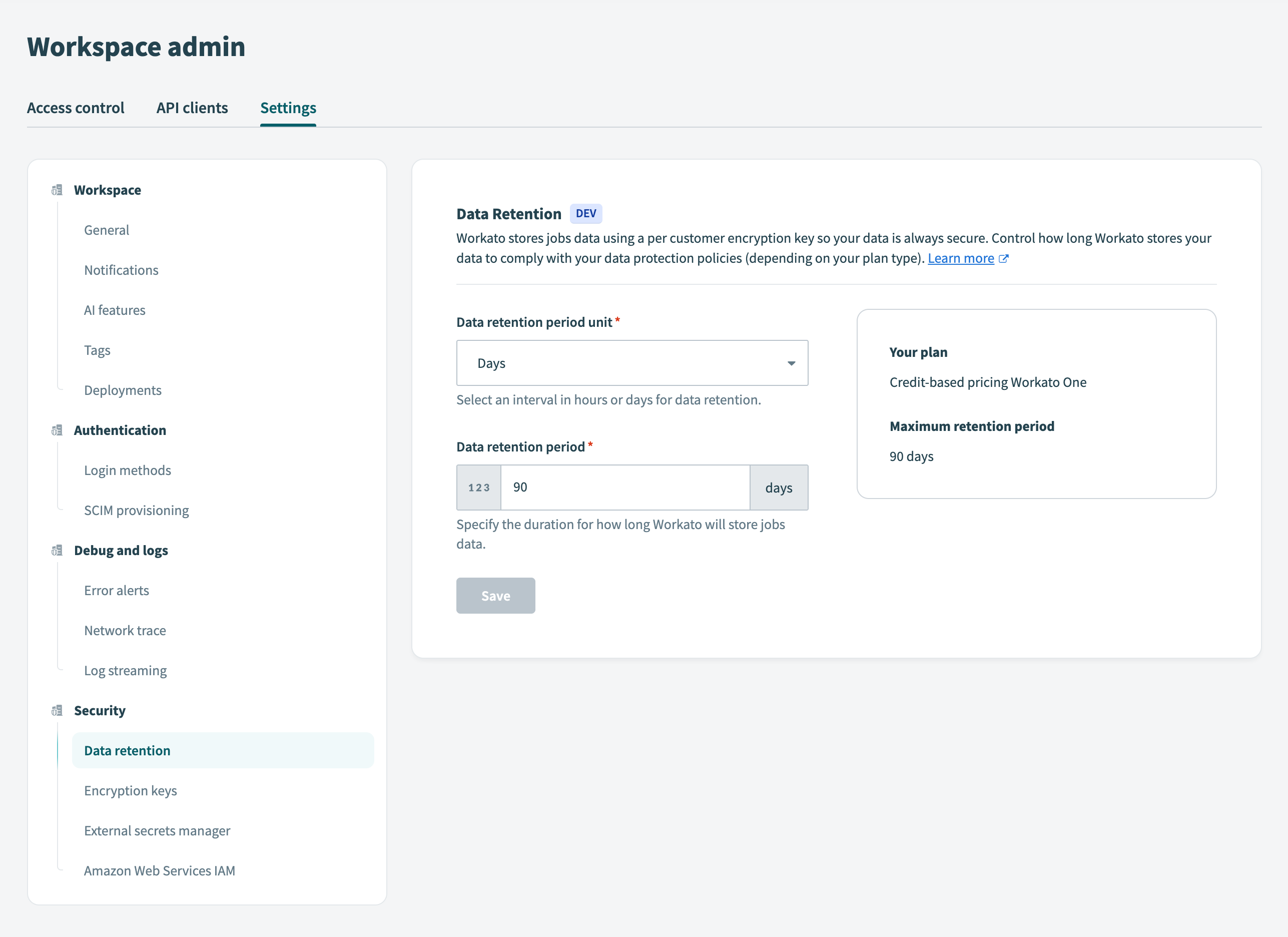
Task: Click the 123 numeric field icon
Action: point(478,488)
